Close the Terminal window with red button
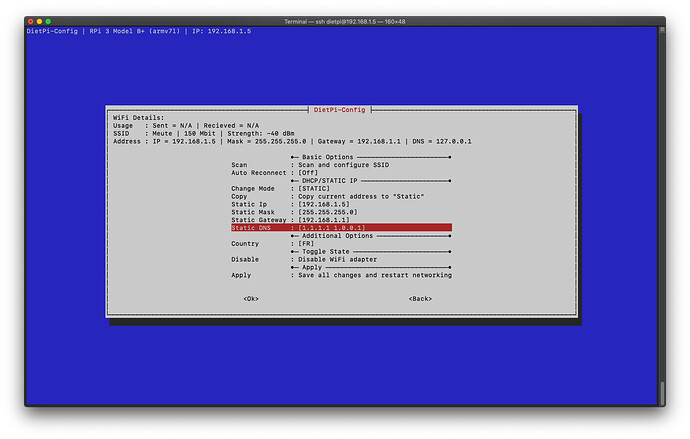Image resolution: width=690 pixels, height=439 pixels. [30, 21]
